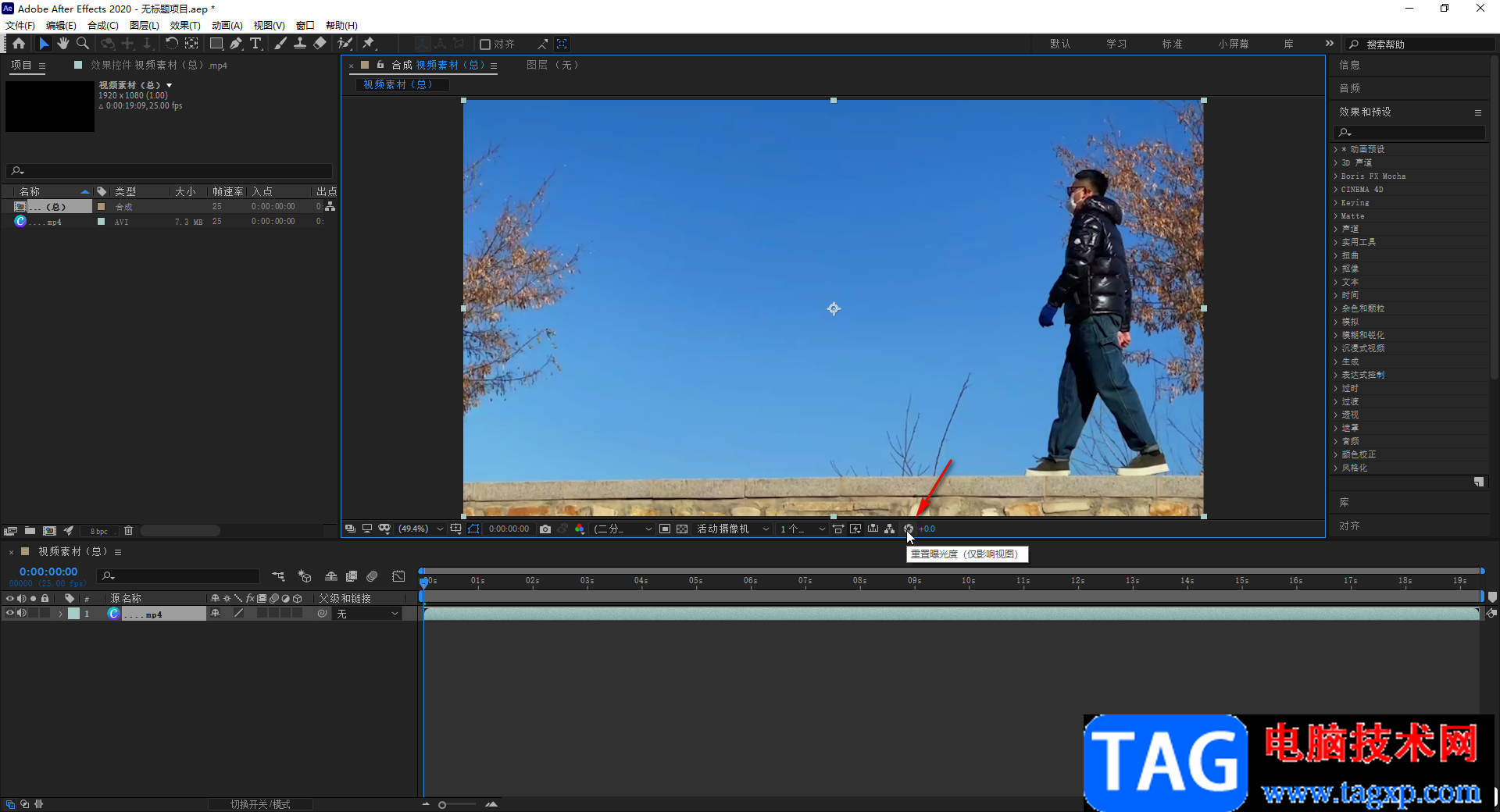Switch to 效果控件 panel tab

point(159,66)
